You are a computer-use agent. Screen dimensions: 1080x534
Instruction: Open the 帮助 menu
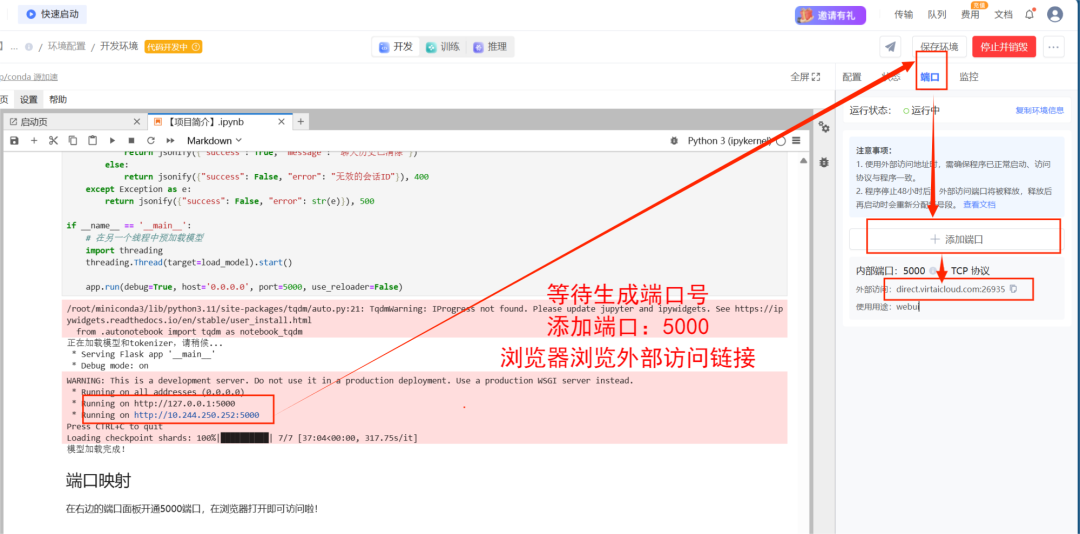[x=58, y=99]
